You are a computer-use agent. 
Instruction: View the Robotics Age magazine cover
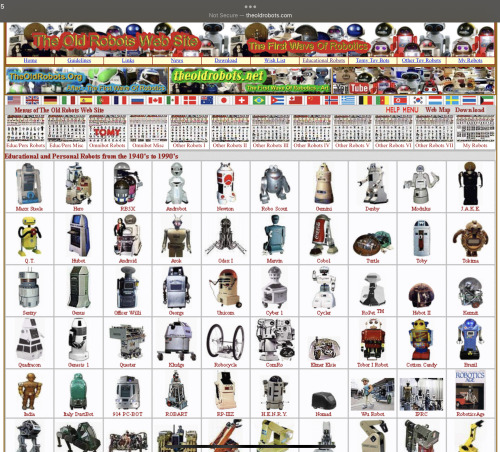click(x=470, y=390)
